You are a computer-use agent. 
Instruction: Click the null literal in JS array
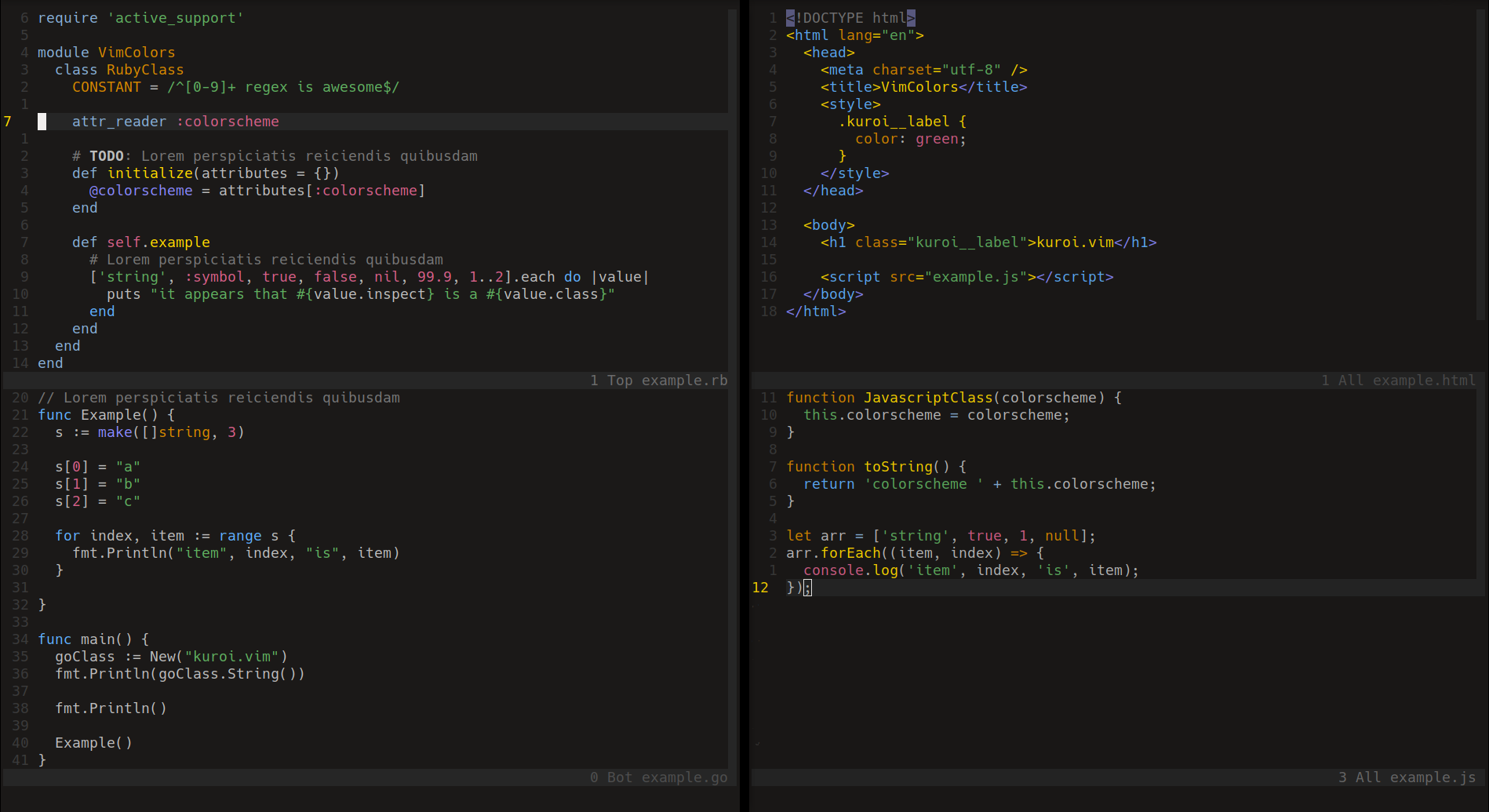click(x=1062, y=536)
